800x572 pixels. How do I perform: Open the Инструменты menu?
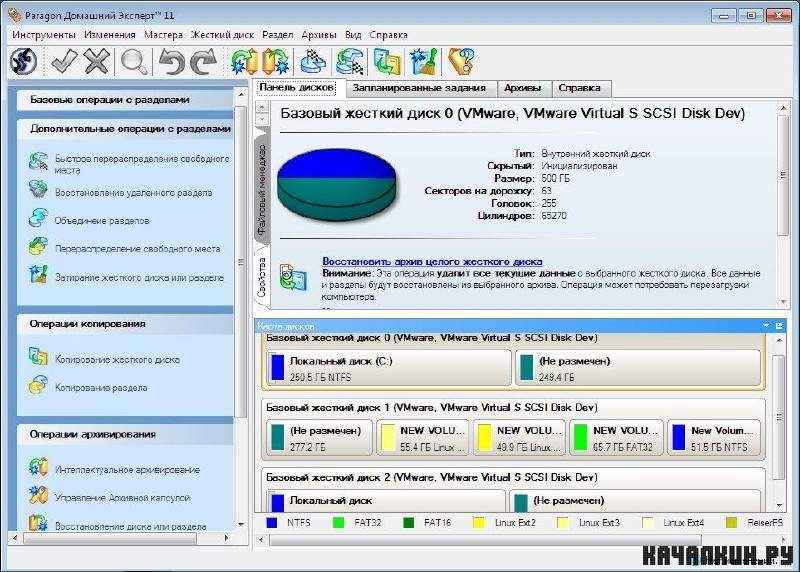click(44, 35)
